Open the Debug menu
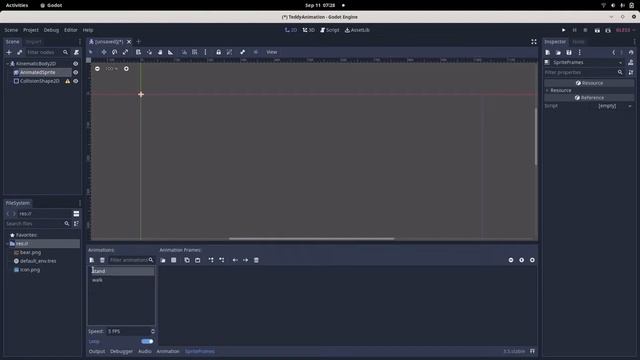This screenshot has width=640, height=360. coord(51,30)
